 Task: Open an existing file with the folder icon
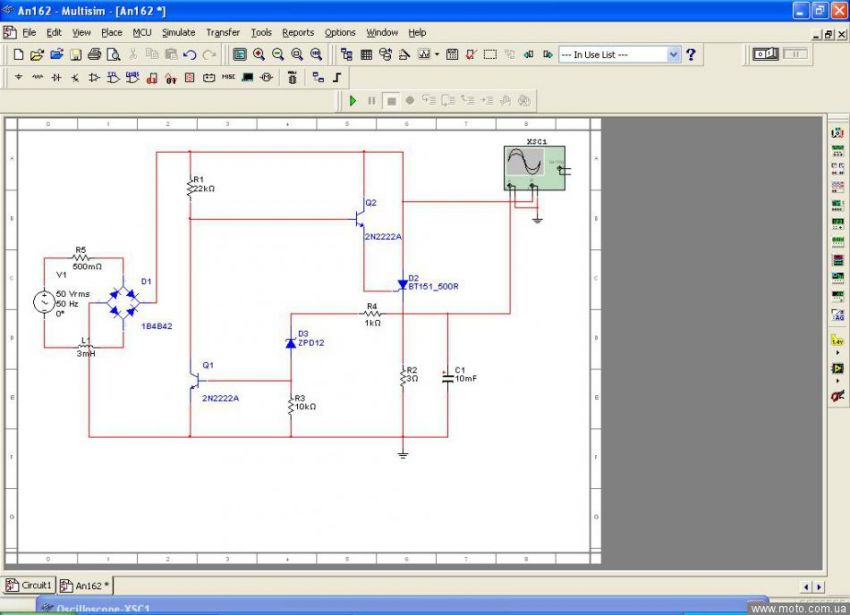37,54
